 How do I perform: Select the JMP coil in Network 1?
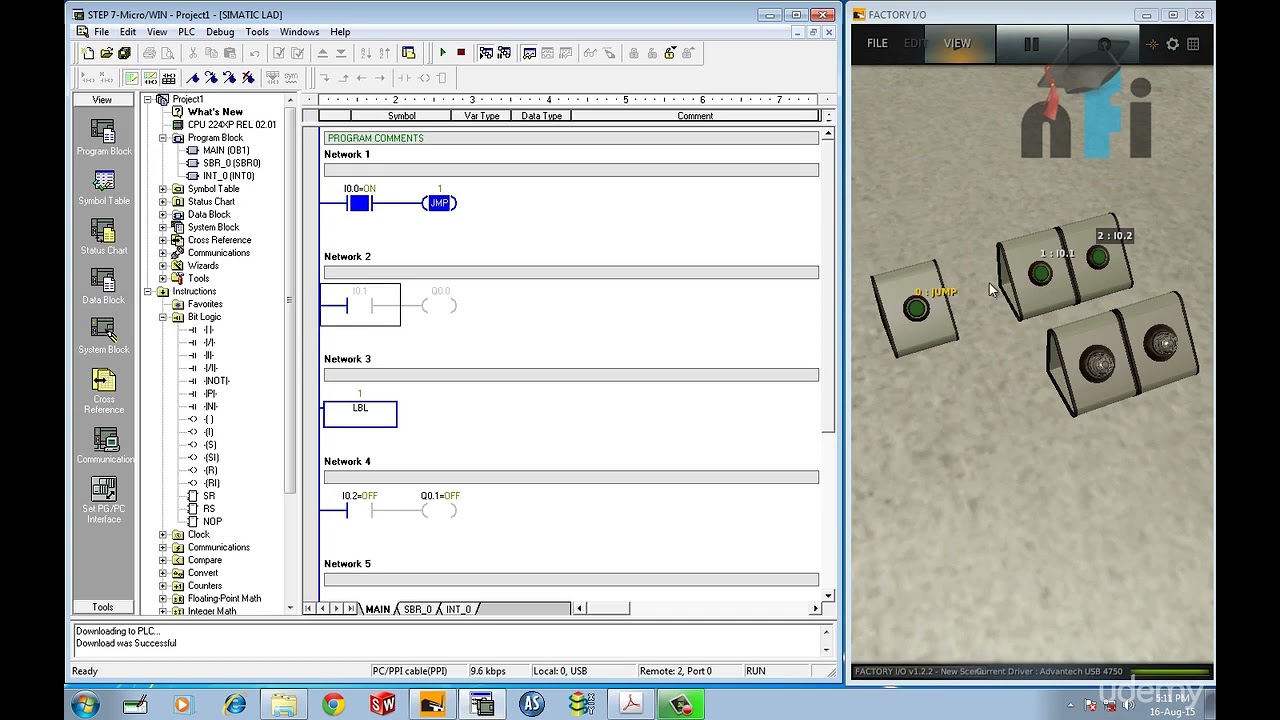[x=439, y=203]
